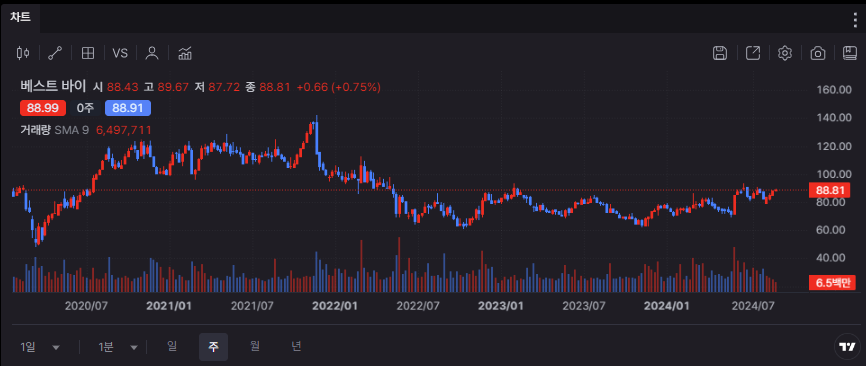
Task: Switch to yearly 년 interval
Action: tap(297, 347)
